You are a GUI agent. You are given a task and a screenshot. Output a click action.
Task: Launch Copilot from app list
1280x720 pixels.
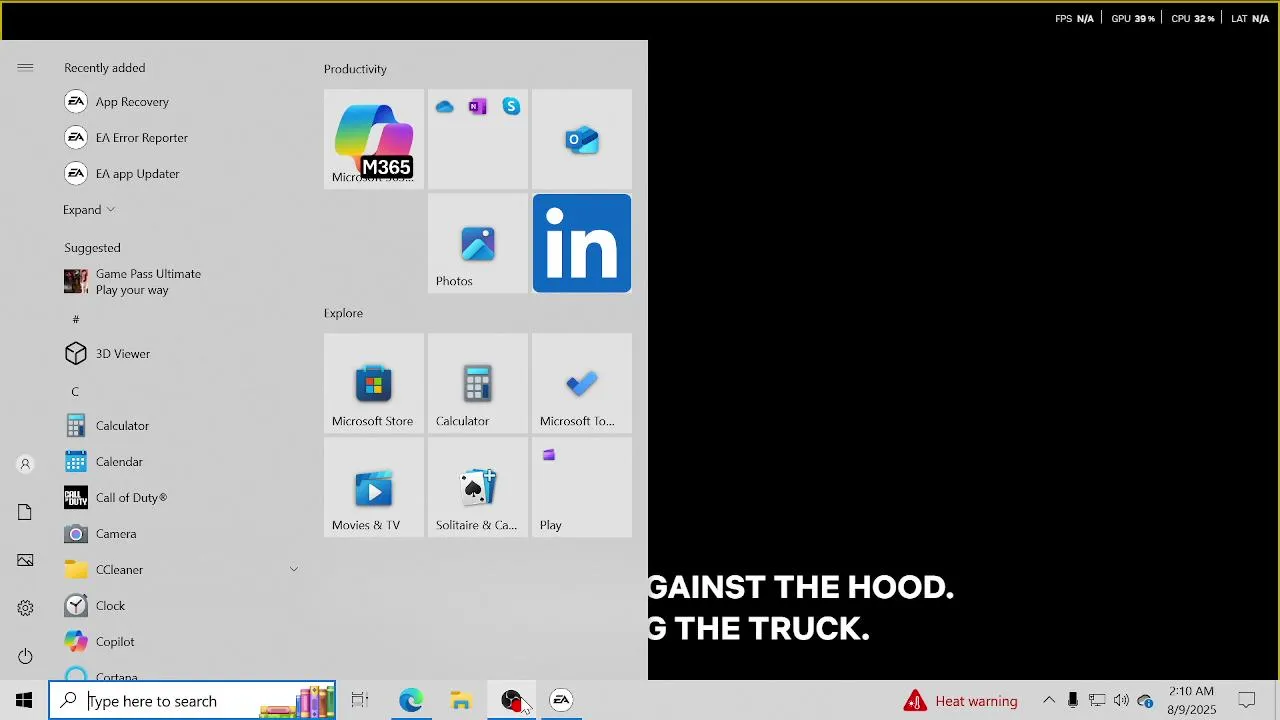(x=180, y=642)
